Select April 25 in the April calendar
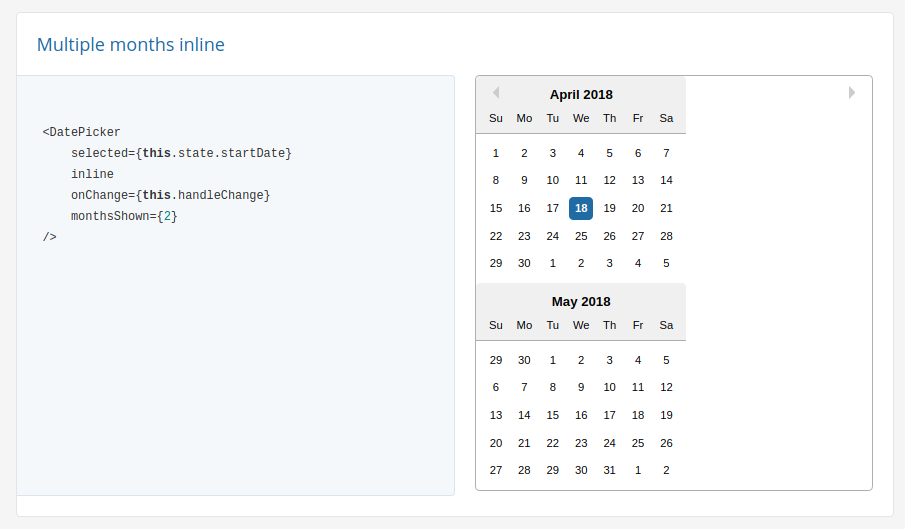 click(581, 236)
